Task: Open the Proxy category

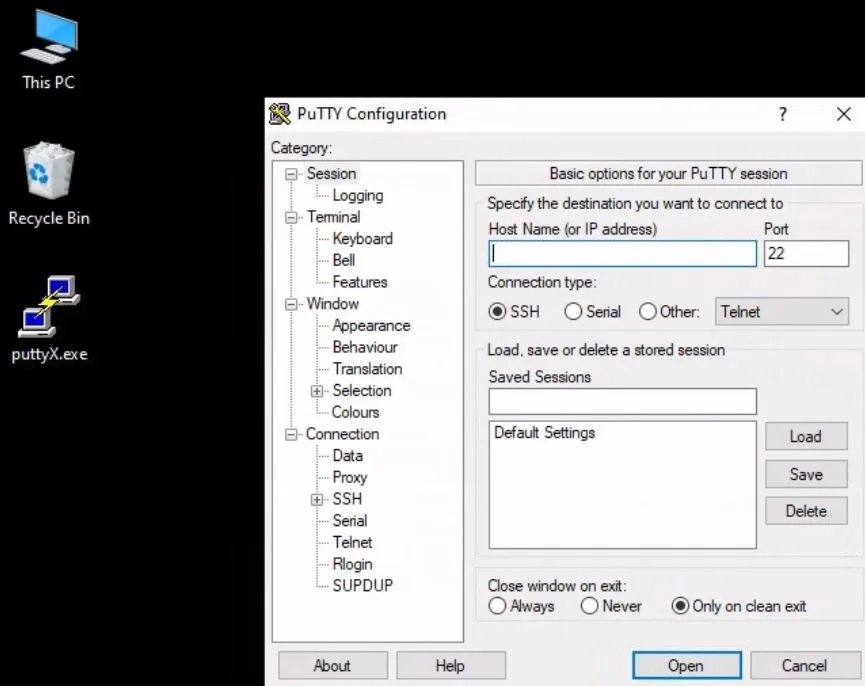Action: (350, 477)
